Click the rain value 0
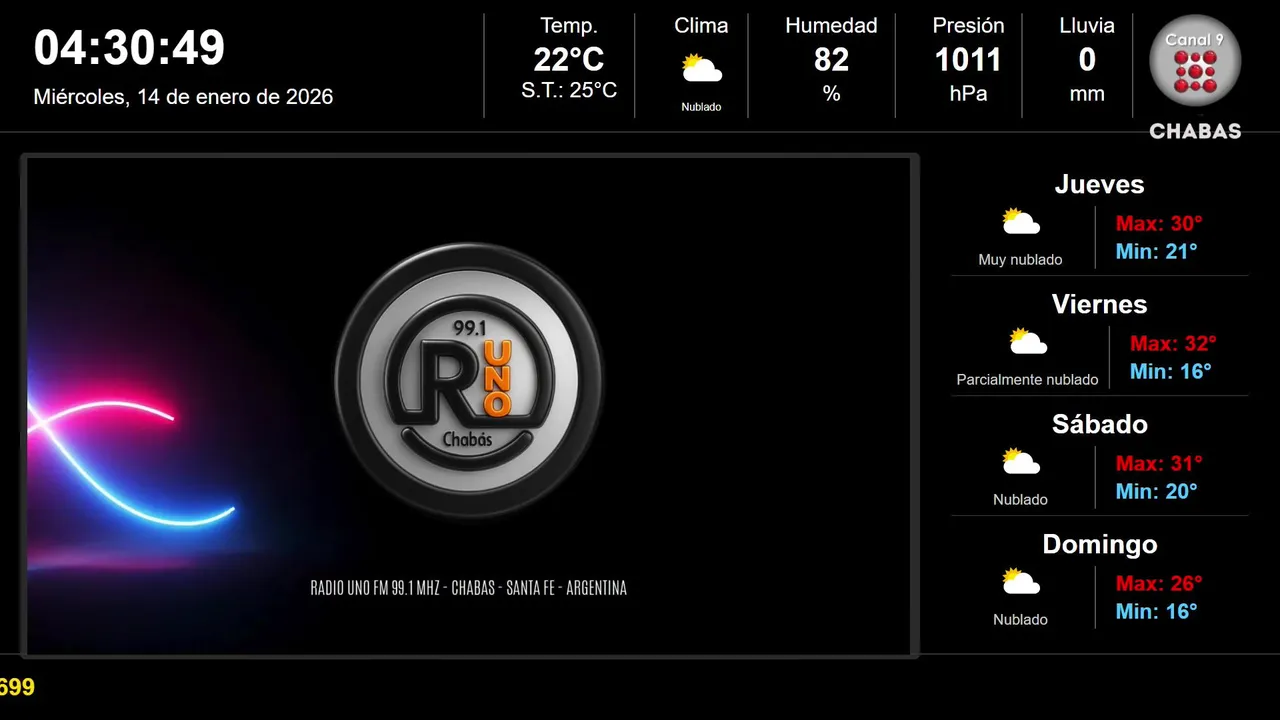The width and height of the screenshot is (1280, 720). [x=1087, y=60]
